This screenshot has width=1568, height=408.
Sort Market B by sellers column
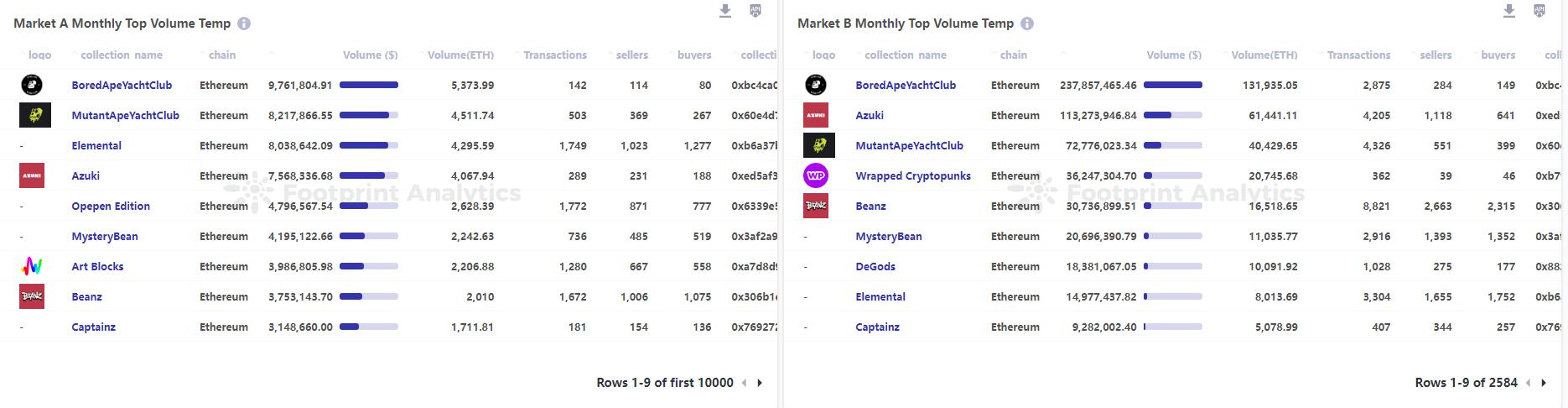[x=1435, y=55]
